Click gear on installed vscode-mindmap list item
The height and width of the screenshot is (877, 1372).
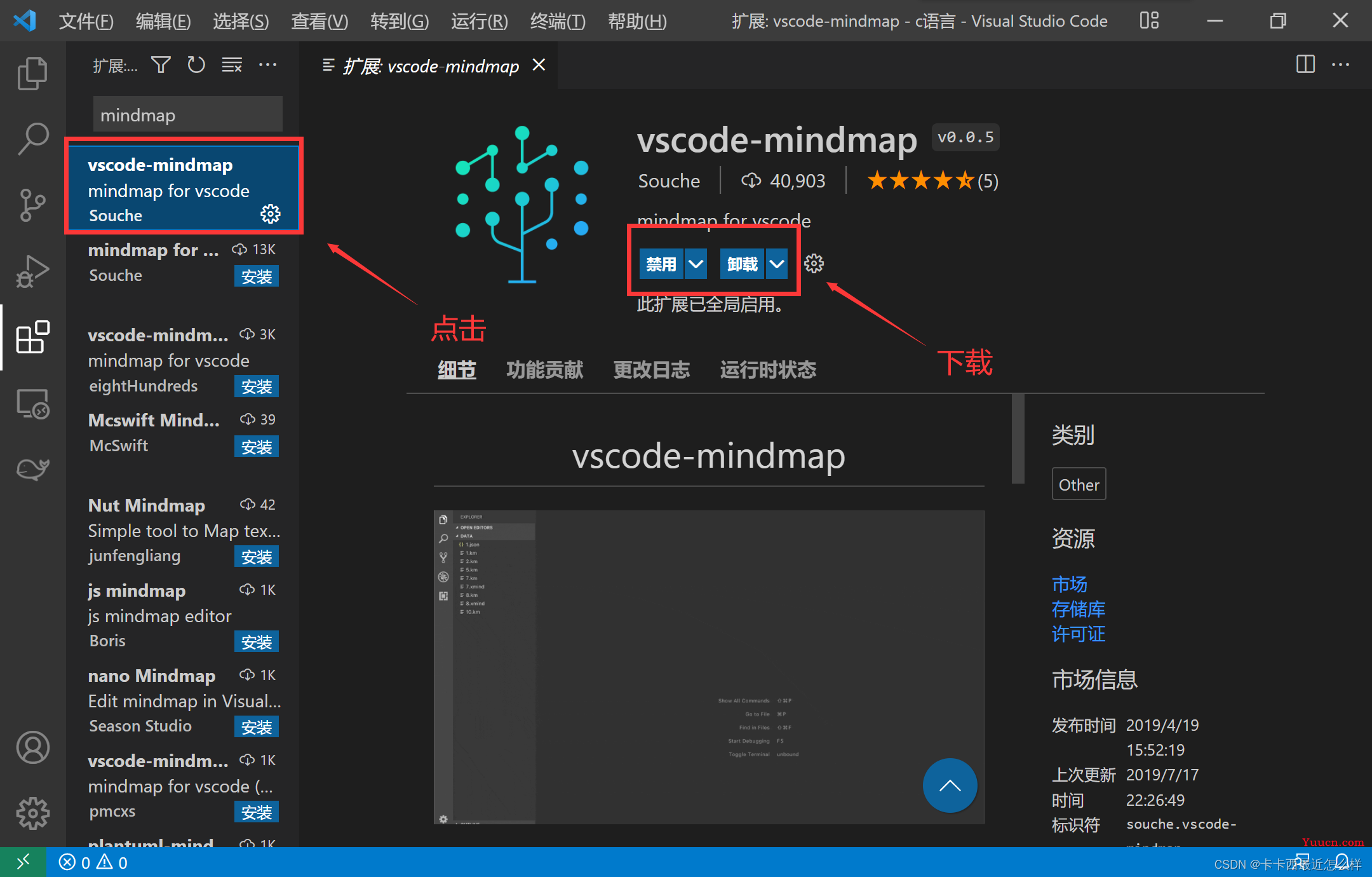271,214
